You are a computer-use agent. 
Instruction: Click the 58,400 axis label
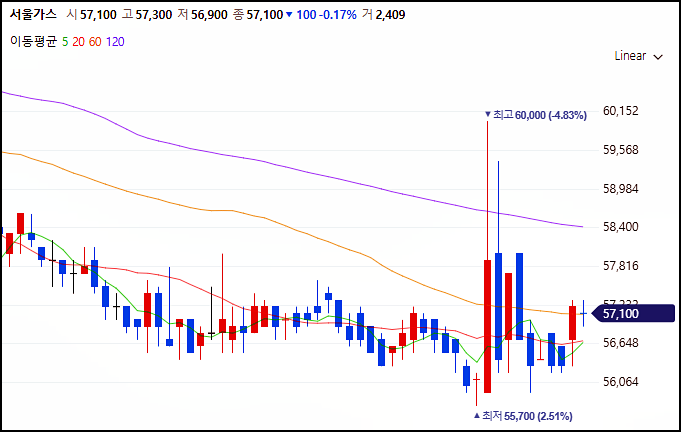(621, 227)
